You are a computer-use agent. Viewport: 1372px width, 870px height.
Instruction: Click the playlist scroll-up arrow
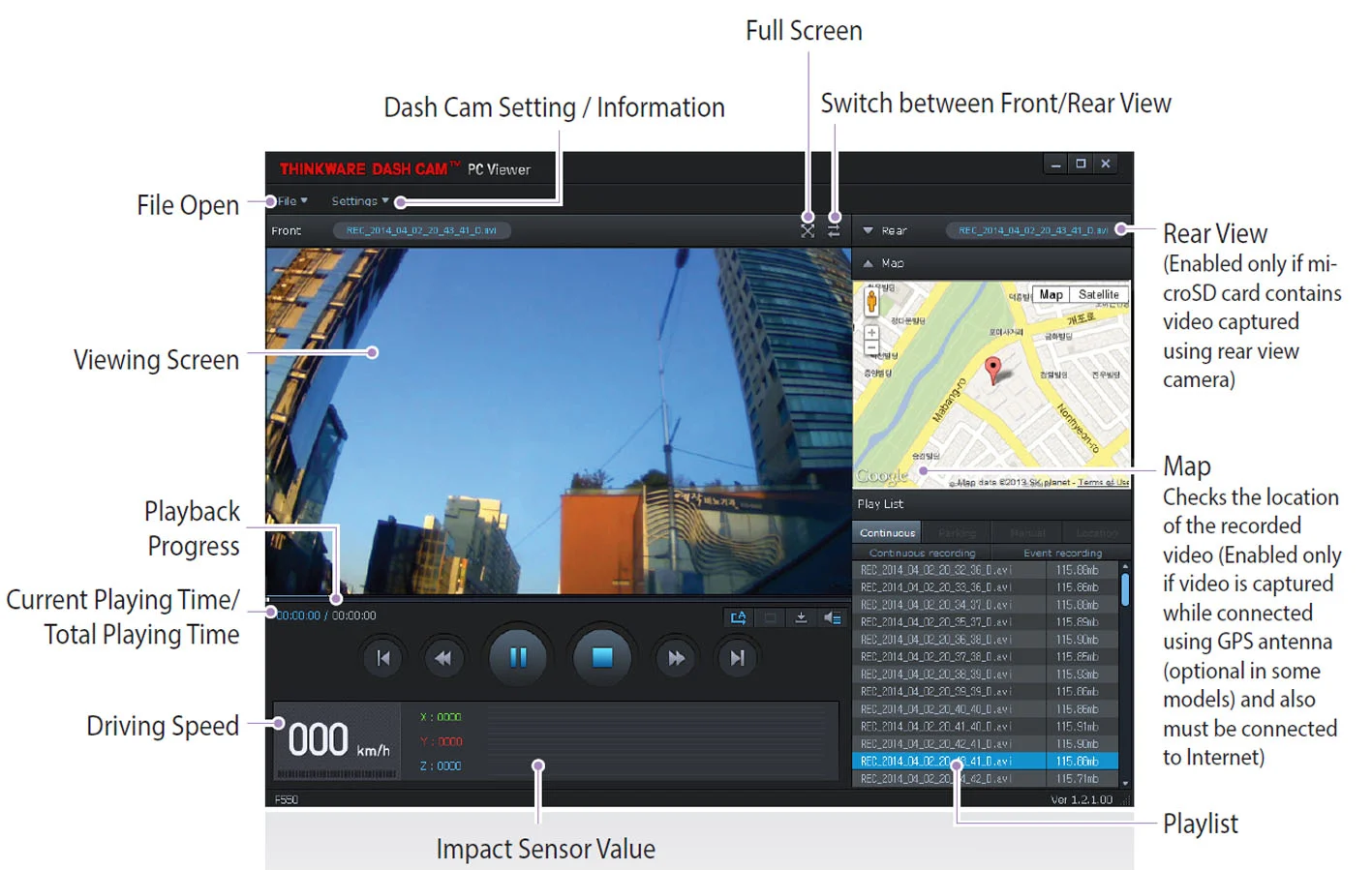click(1125, 566)
